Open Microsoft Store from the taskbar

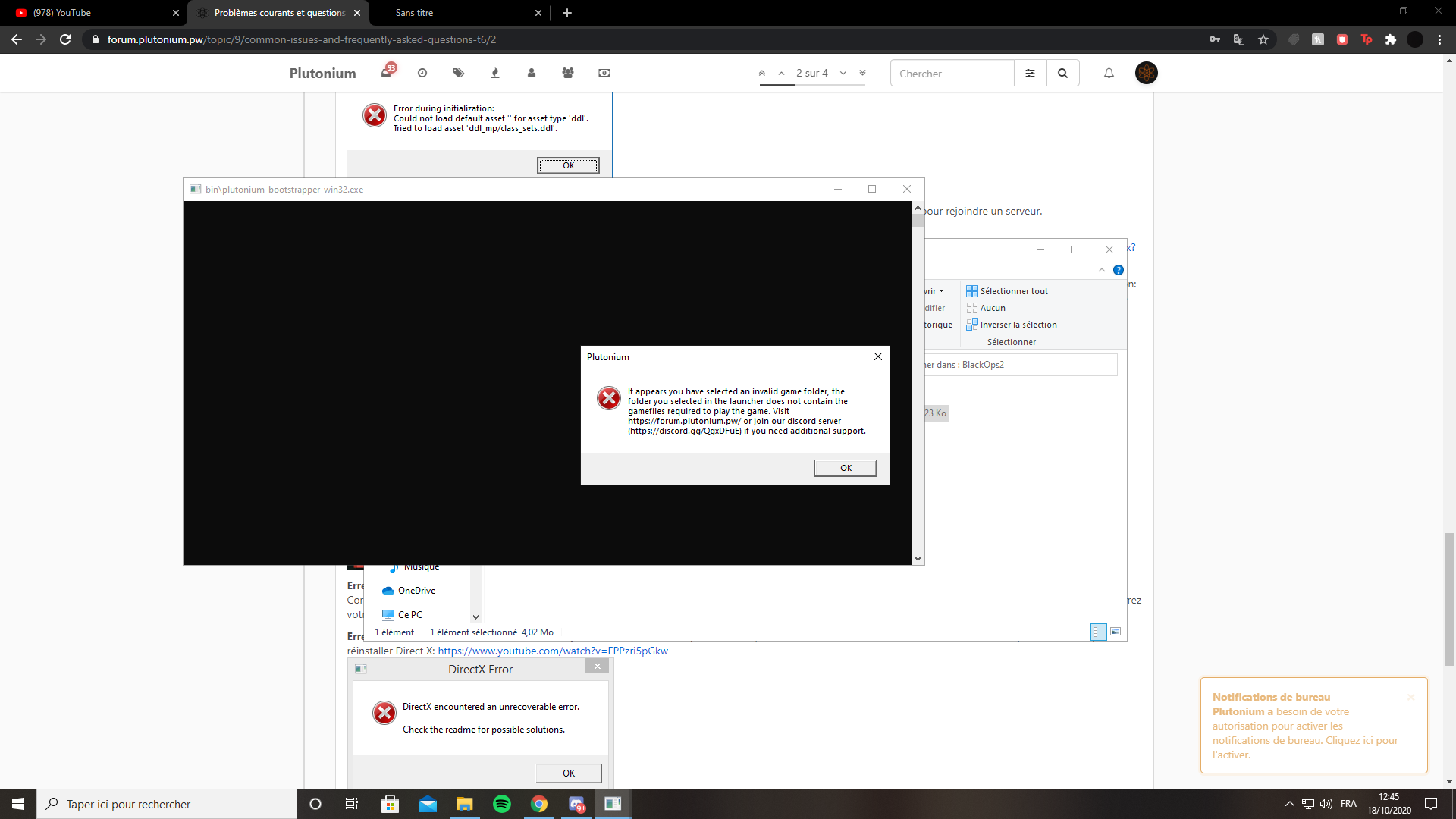(x=390, y=804)
